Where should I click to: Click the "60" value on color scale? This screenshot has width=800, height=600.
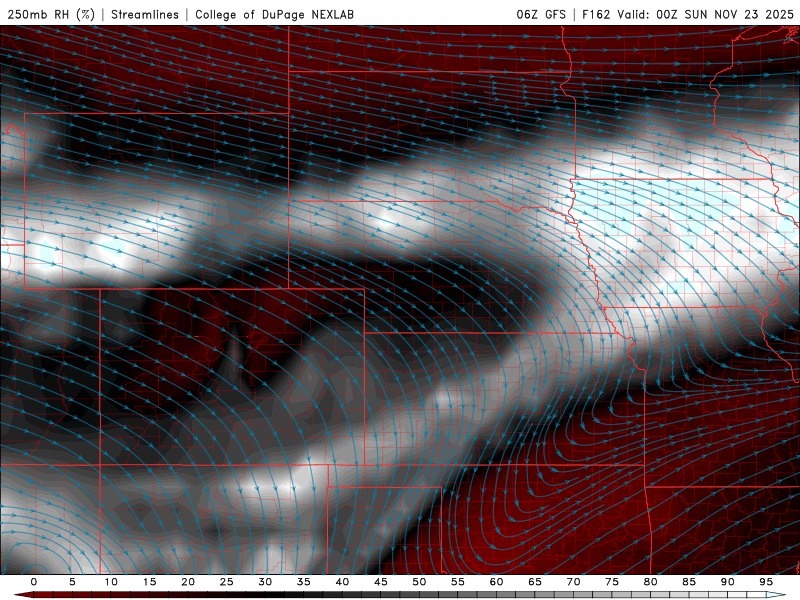tap(496, 582)
